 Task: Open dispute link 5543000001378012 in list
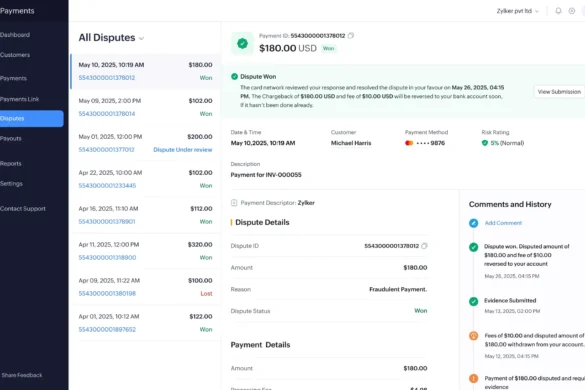pos(107,78)
